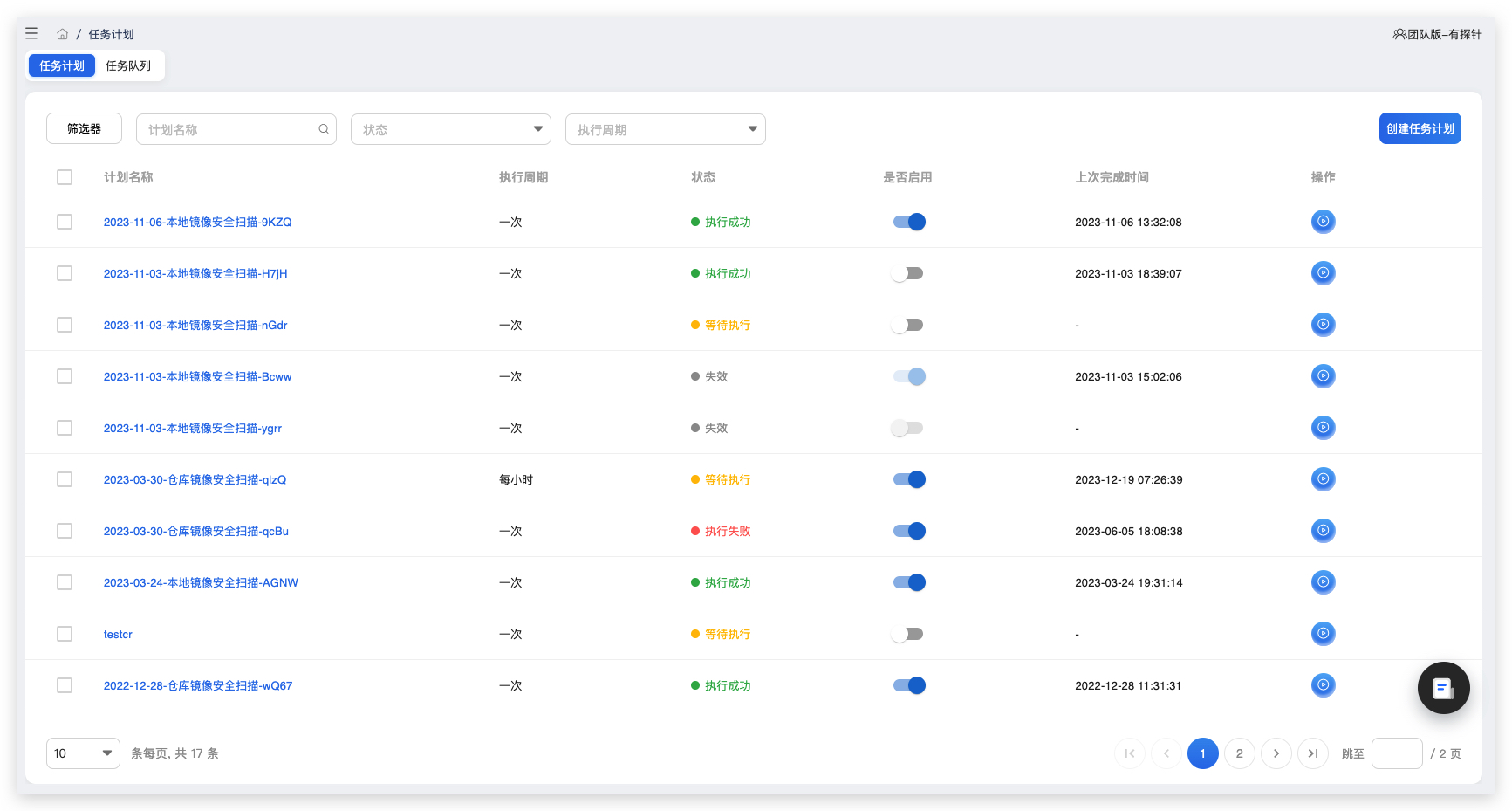1512x811 pixels.
Task: Run the plan ending in ygrr
Action: (1323, 428)
